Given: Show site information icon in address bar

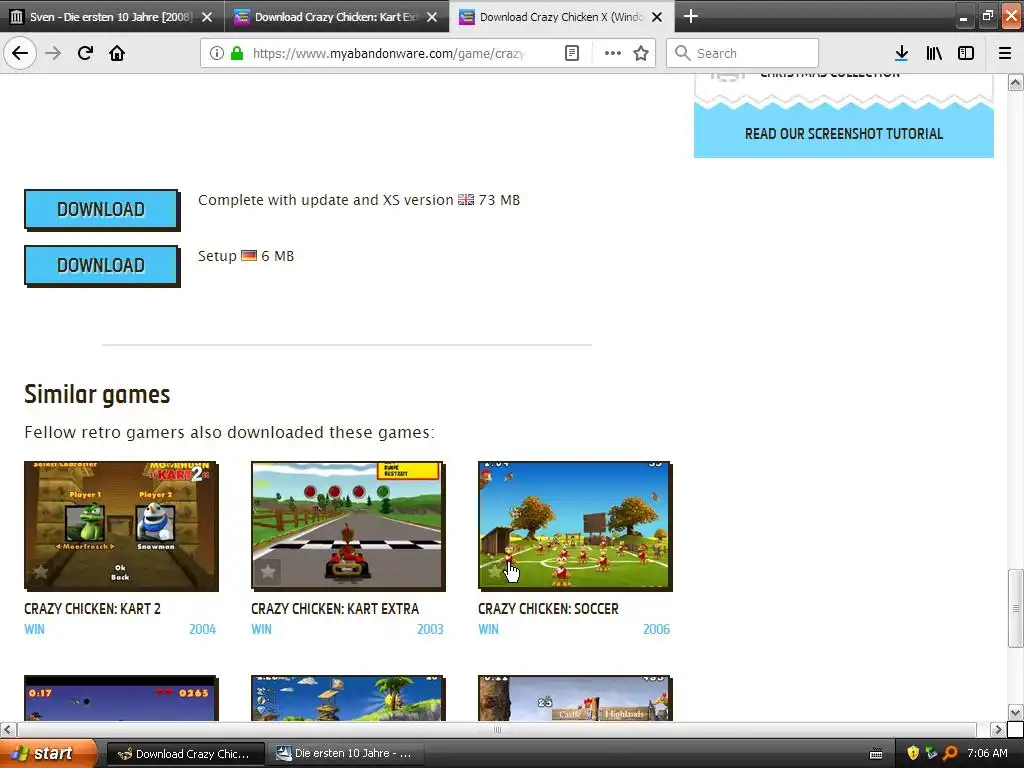Looking at the screenshot, I should pyautogui.click(x=217, y=53).
